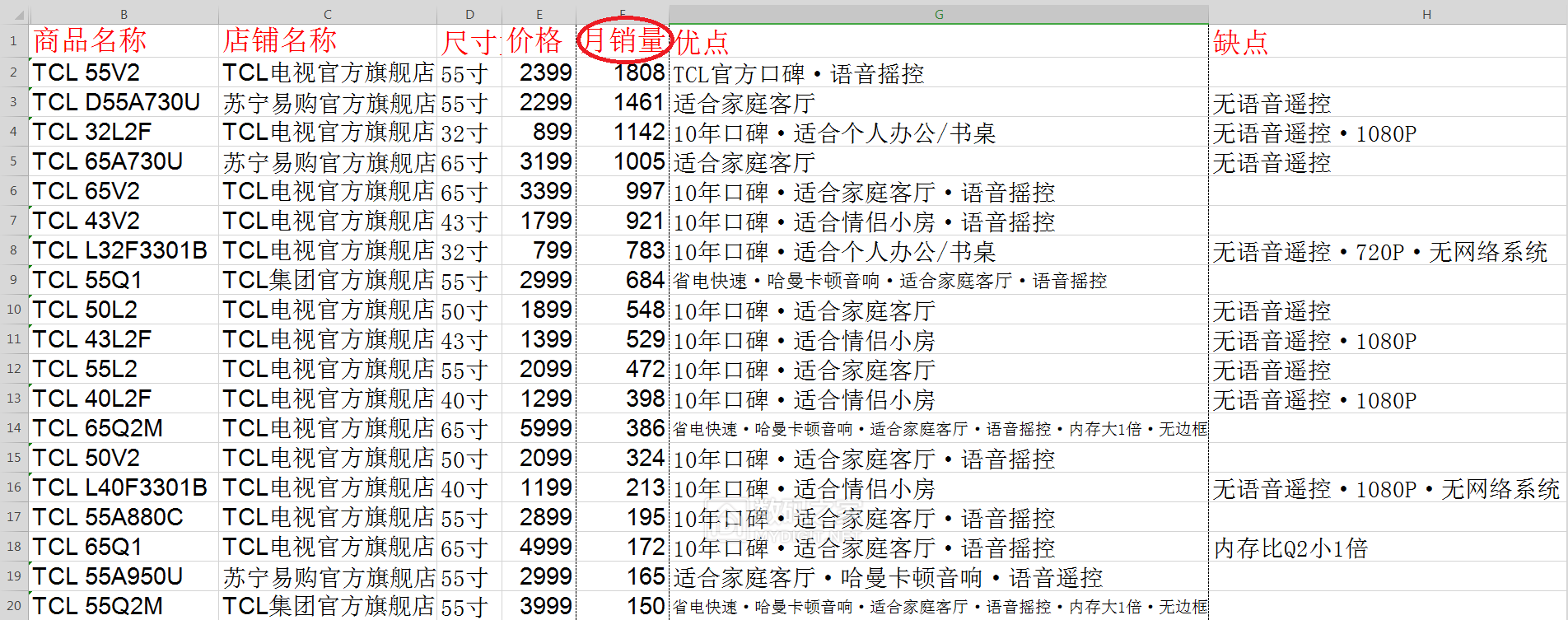
Task: Click price cell 3999
Action: [539, 606]
